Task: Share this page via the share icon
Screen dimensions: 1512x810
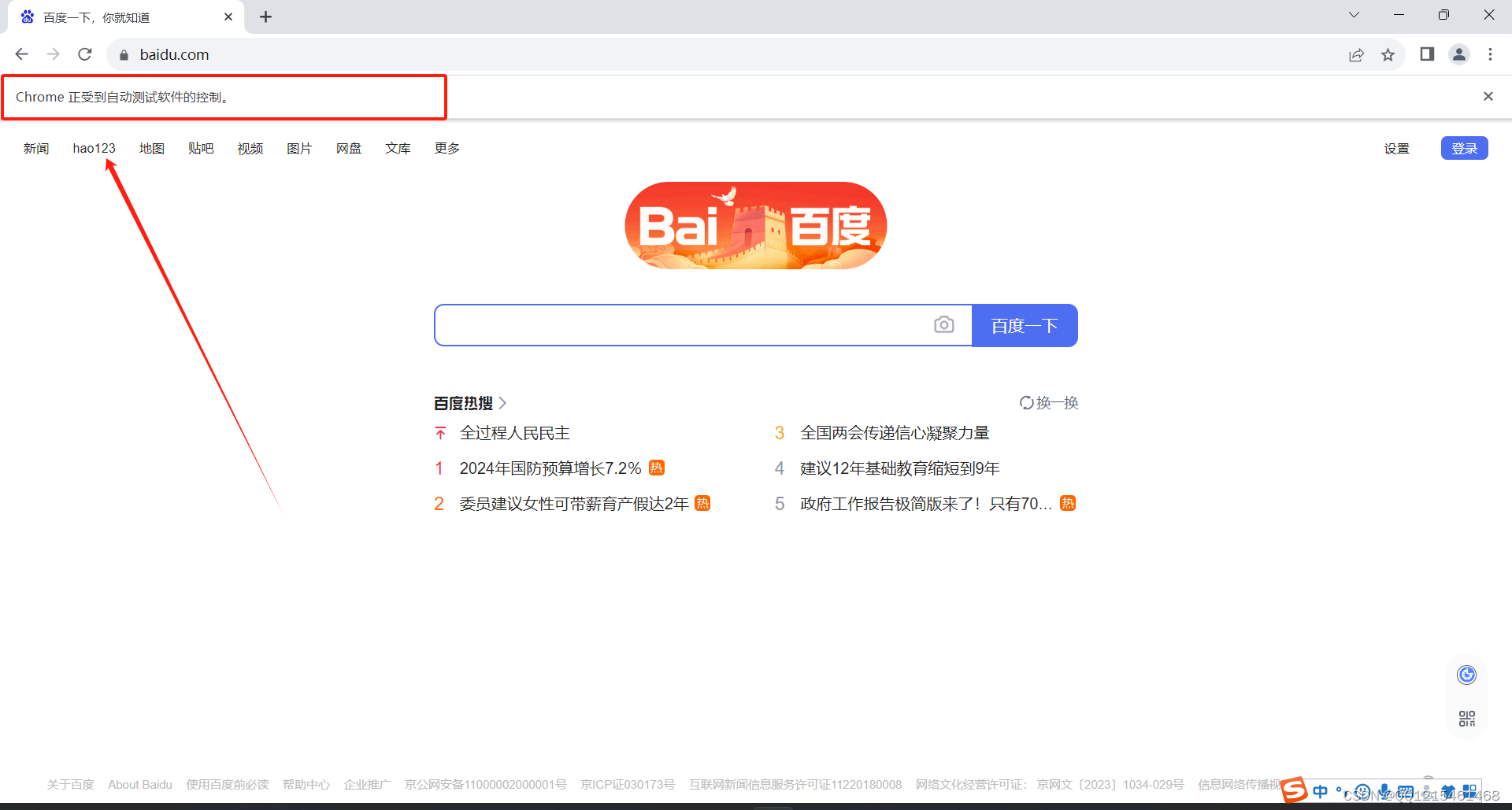Action: 1356,54
